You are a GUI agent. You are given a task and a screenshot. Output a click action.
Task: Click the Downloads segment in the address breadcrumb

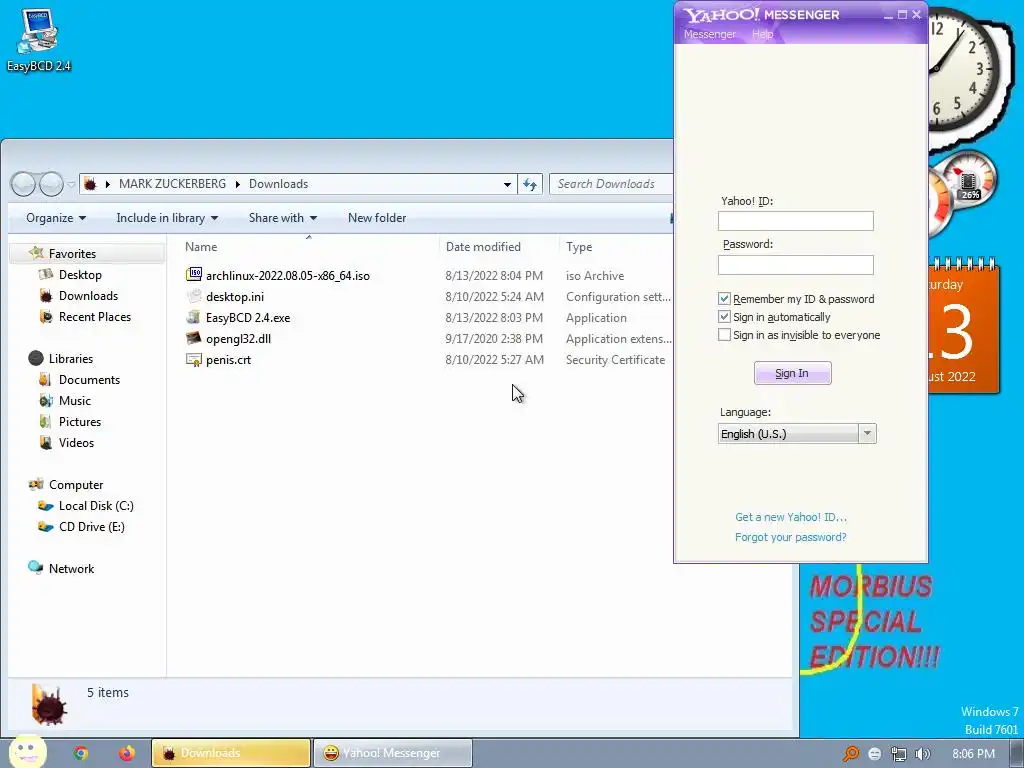(278, 184)
